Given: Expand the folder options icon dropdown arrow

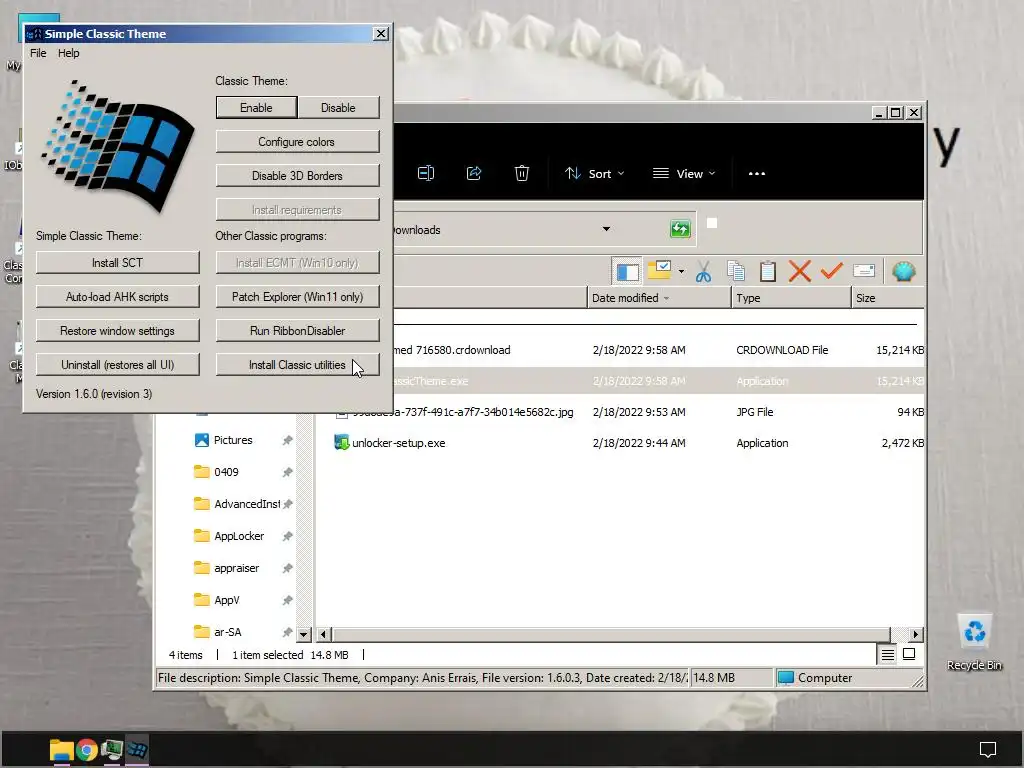Looking at the screenshot, I should (x=681, y=271).
